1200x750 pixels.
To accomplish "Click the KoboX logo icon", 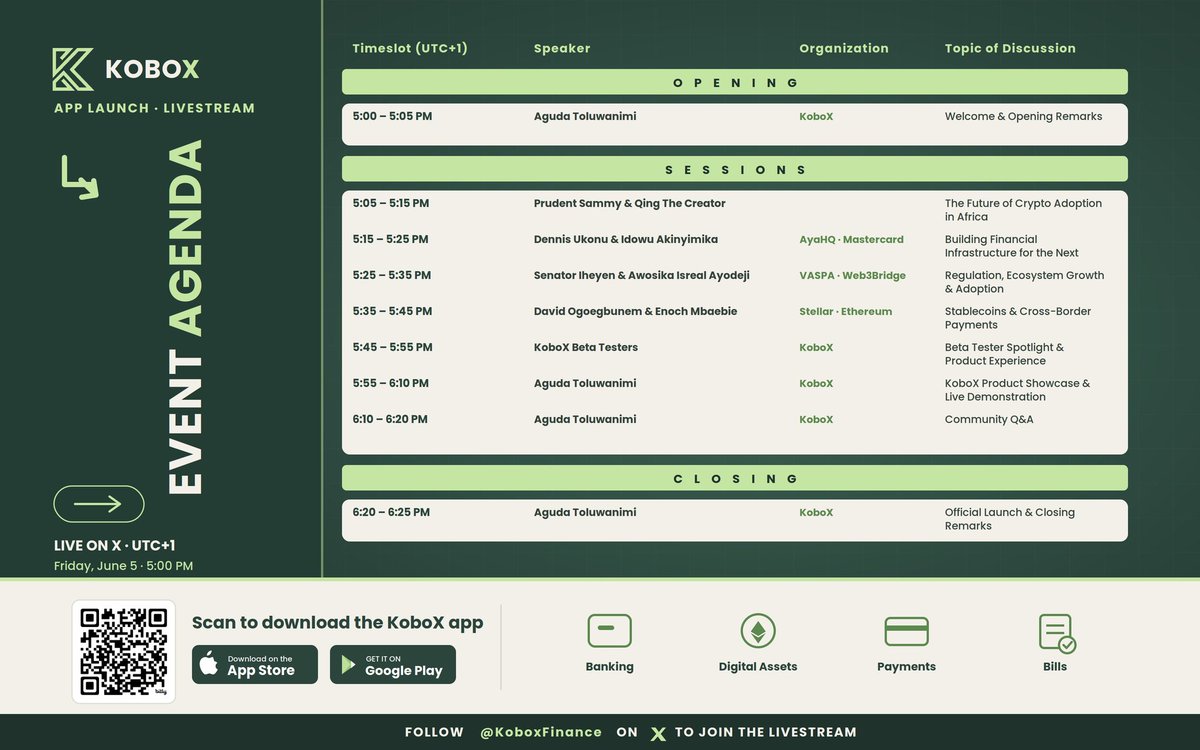I will click(x=73, y=69).
